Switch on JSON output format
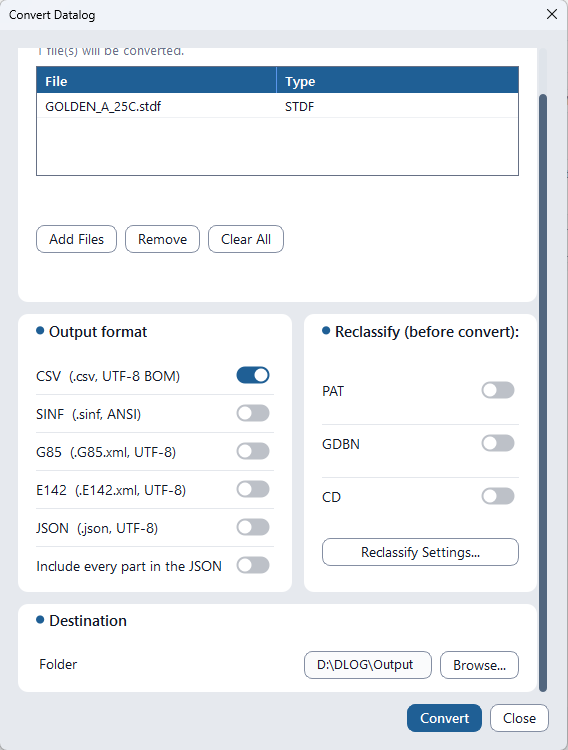The image size is (568, 750). click(253, 527)
